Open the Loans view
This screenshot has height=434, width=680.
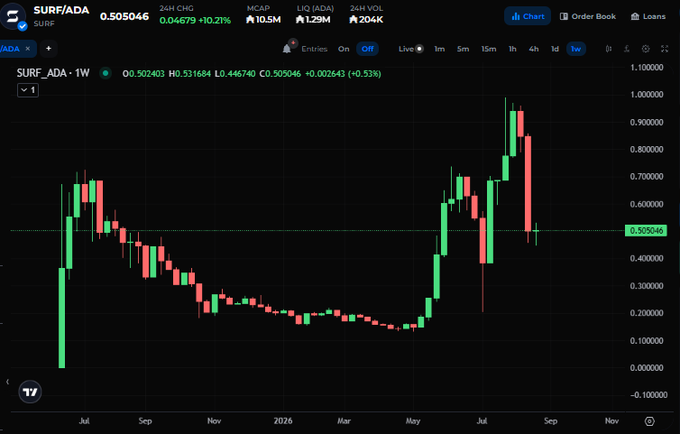click(x=648, y=16)
